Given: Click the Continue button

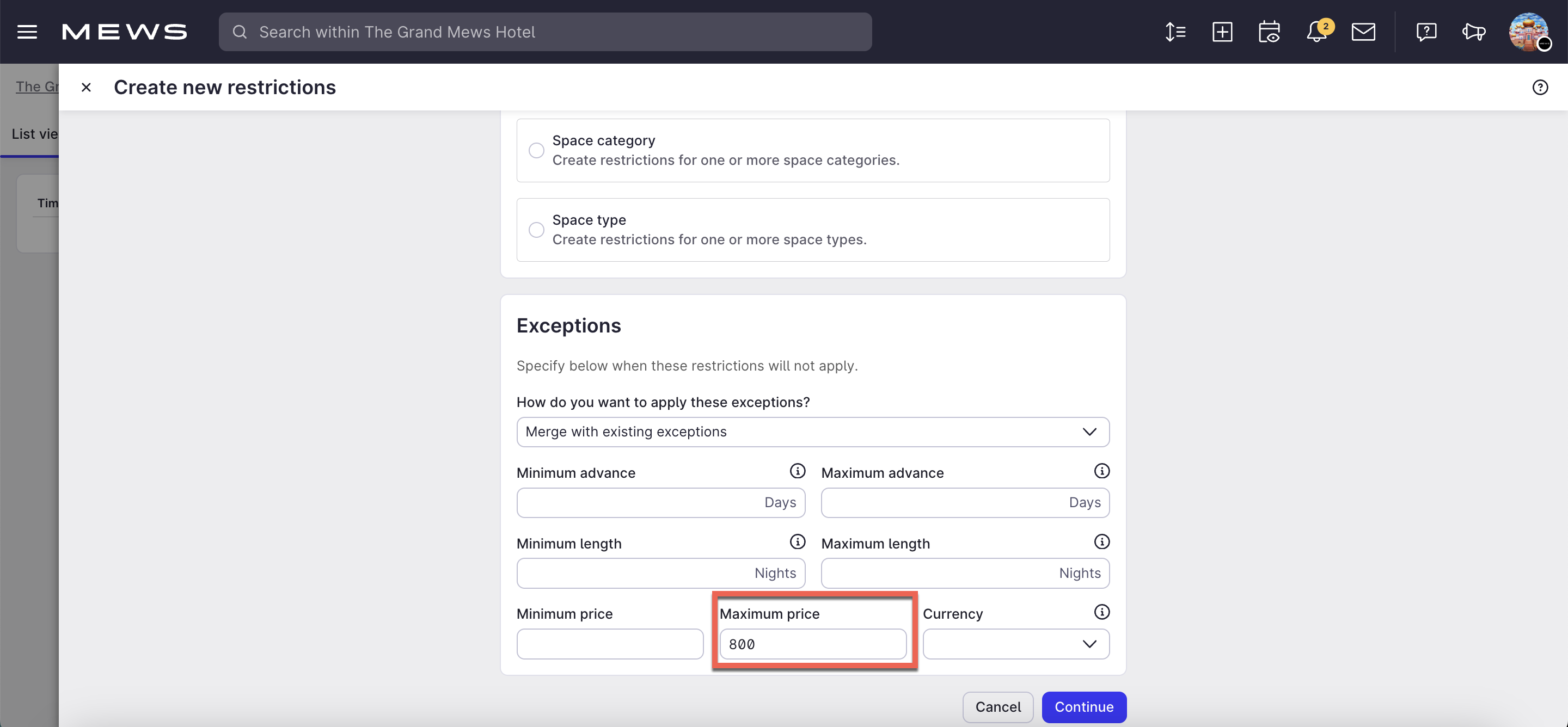Looking at the screenshot, I should (x=1083, y=707).
